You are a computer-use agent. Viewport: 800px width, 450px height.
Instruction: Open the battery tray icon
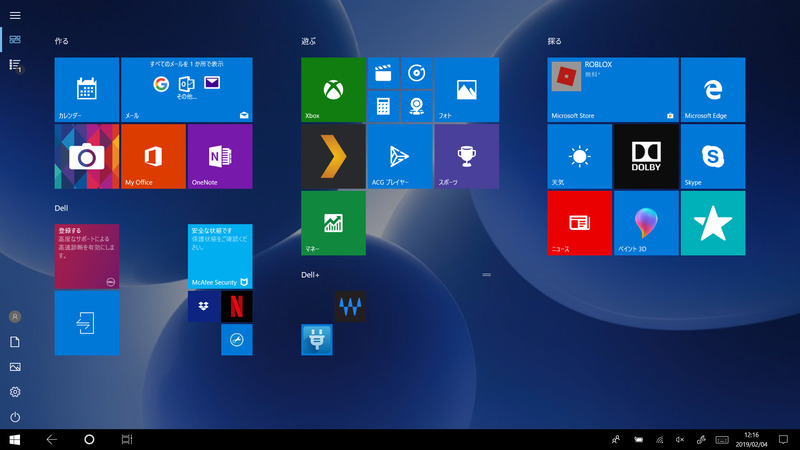[638, 439]
